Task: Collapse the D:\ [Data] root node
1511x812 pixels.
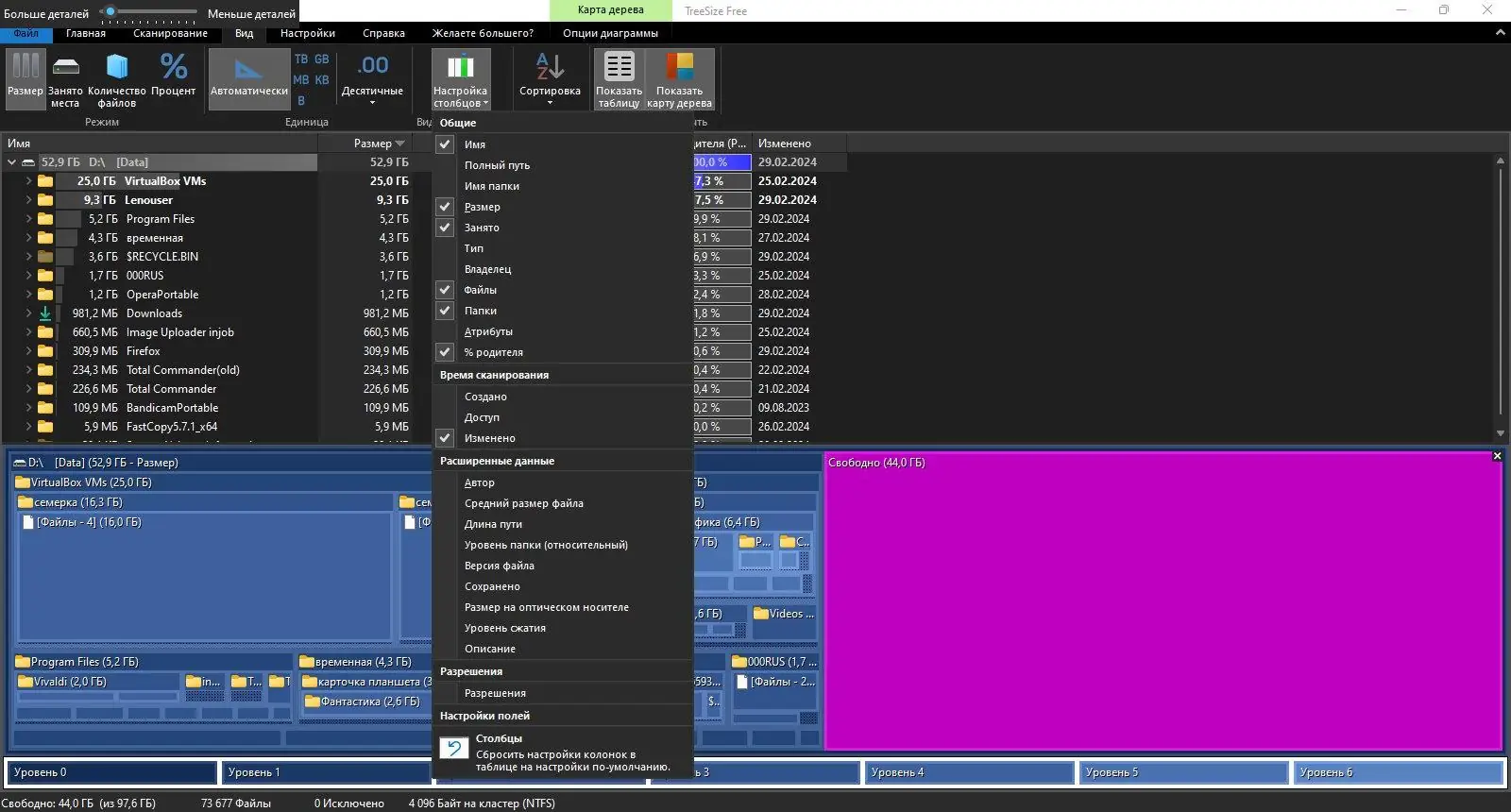Action: tap(11, 162)
